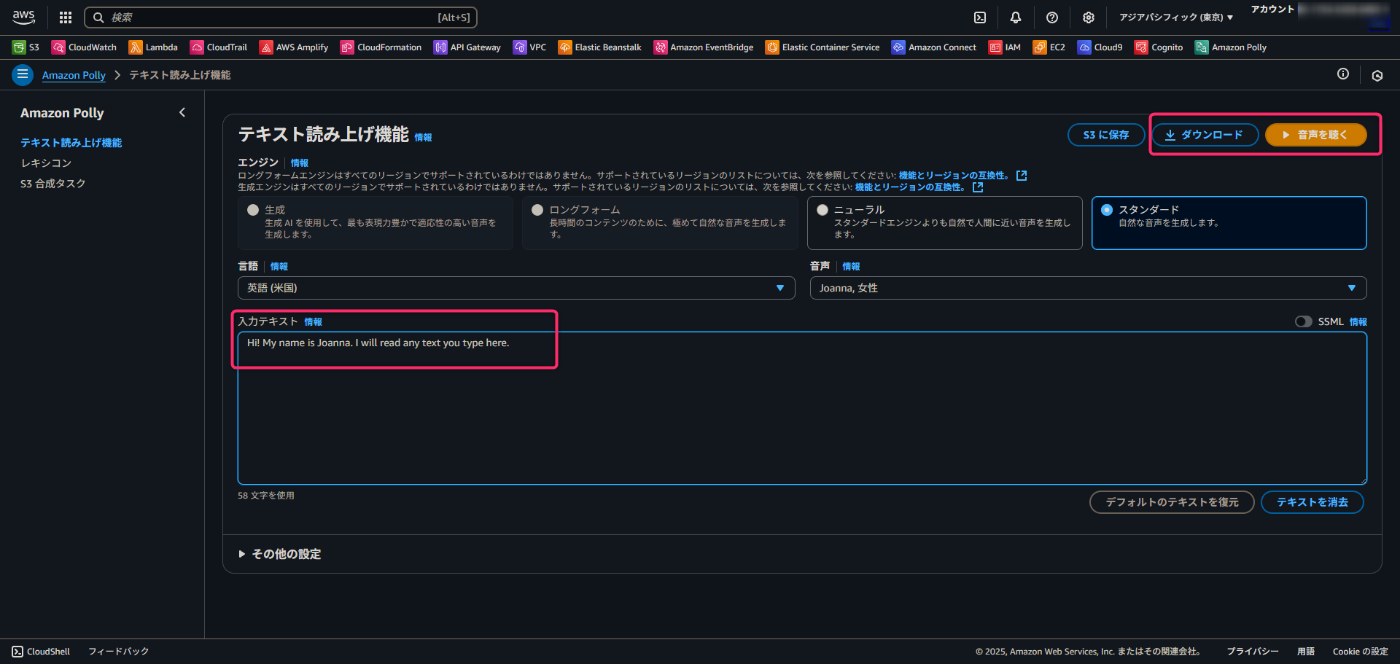
Task: Open Cookie の設定 in the footer
Action: coord(1360,651)
